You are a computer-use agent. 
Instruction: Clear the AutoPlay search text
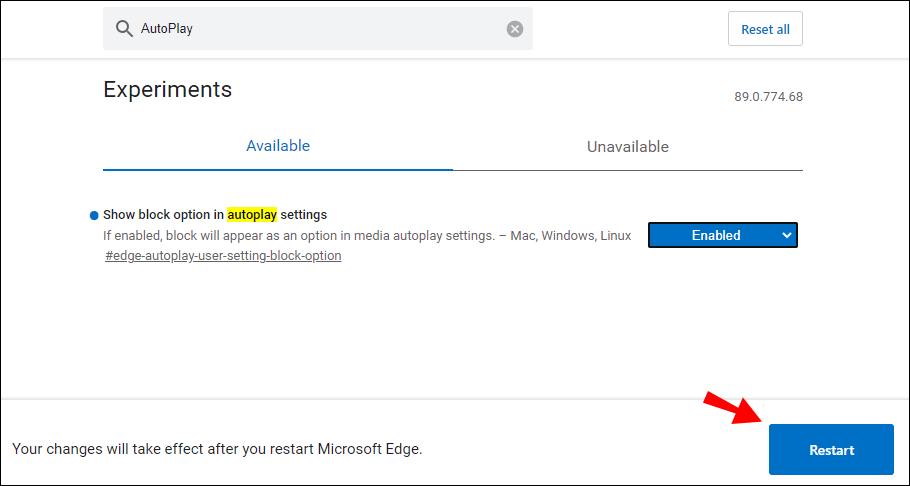pos(515,29)
